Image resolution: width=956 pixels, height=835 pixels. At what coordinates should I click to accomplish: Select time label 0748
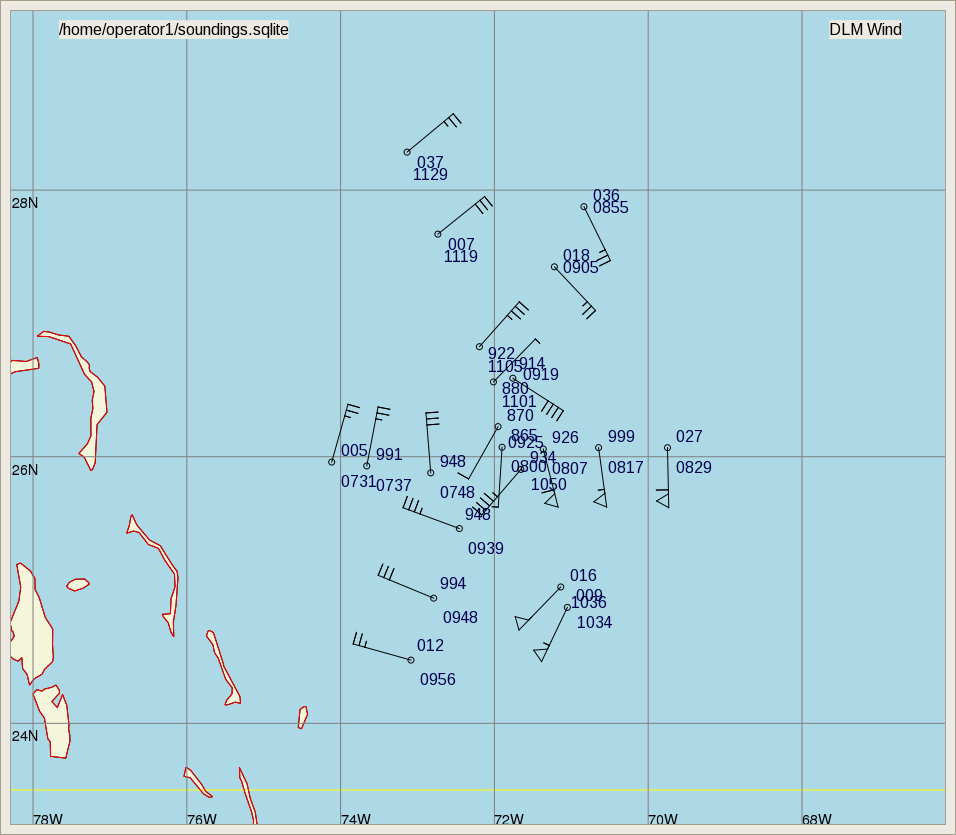tap(457, 492)
